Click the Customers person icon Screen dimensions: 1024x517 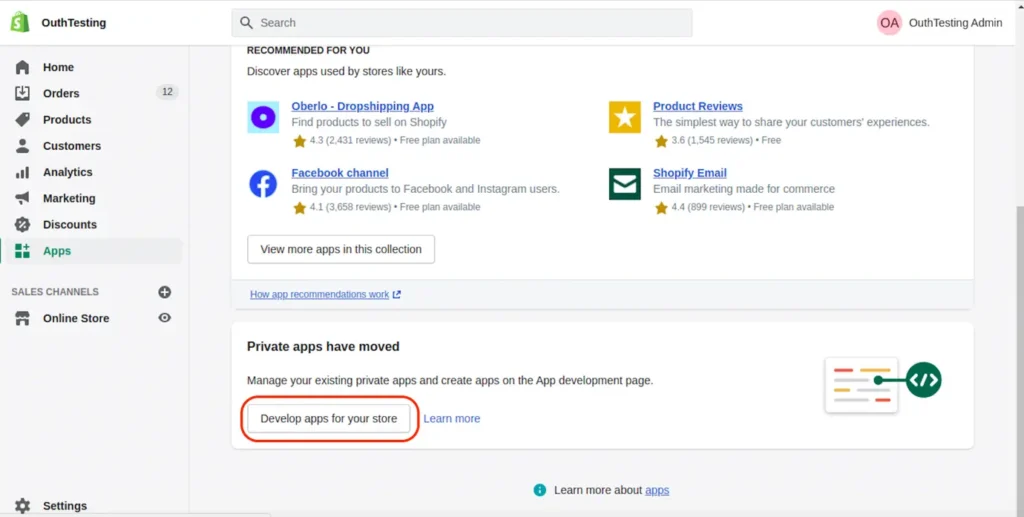(x=22, y=146)
